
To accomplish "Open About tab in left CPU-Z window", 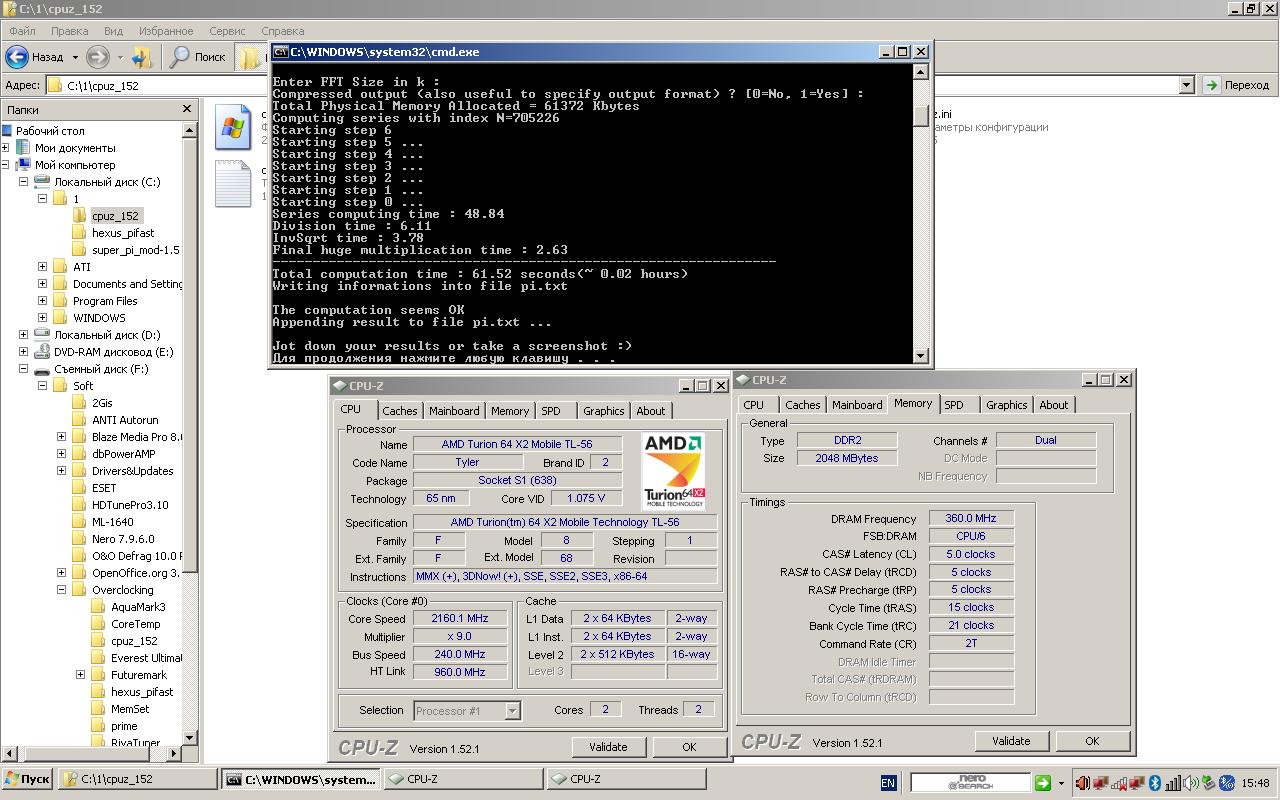I will (x=651, y=411).
